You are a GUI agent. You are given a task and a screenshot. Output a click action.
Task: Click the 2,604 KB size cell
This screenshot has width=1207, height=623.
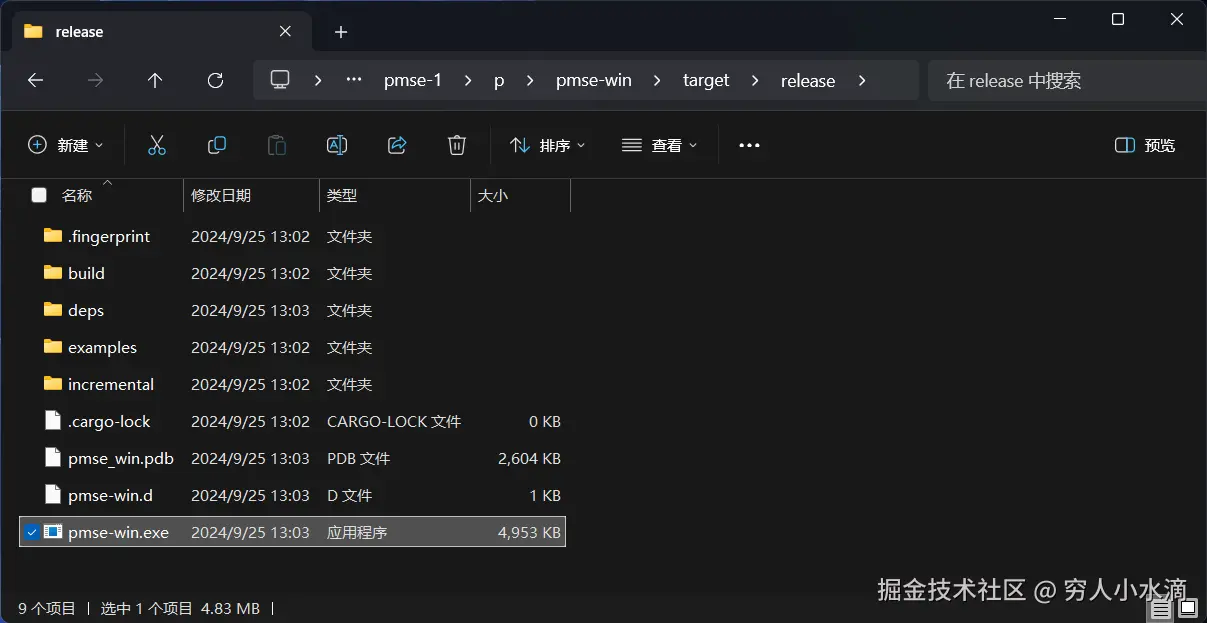coord(530,459)
